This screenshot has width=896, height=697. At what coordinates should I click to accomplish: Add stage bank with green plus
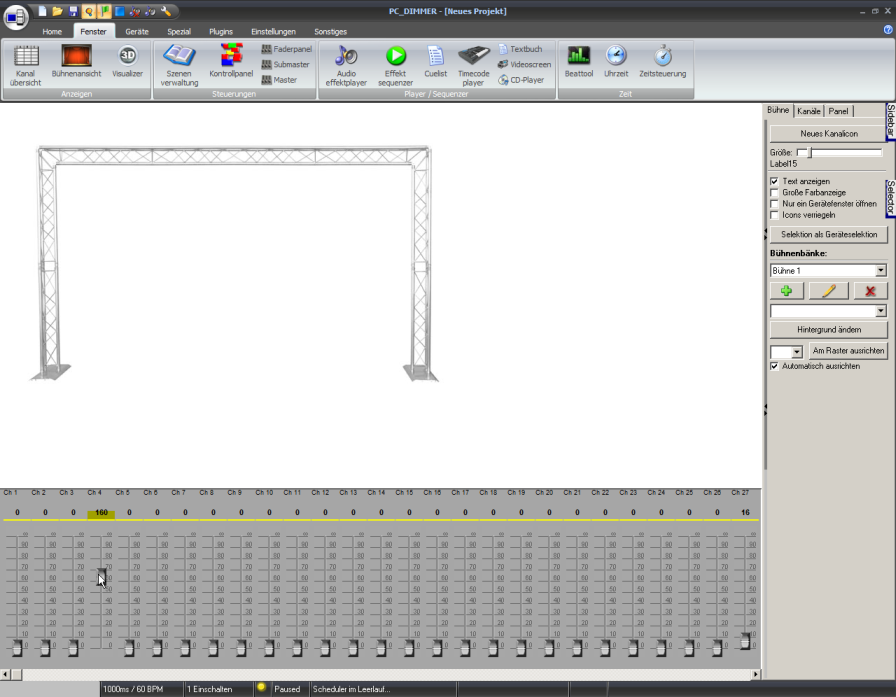click(x=786, y=291)
